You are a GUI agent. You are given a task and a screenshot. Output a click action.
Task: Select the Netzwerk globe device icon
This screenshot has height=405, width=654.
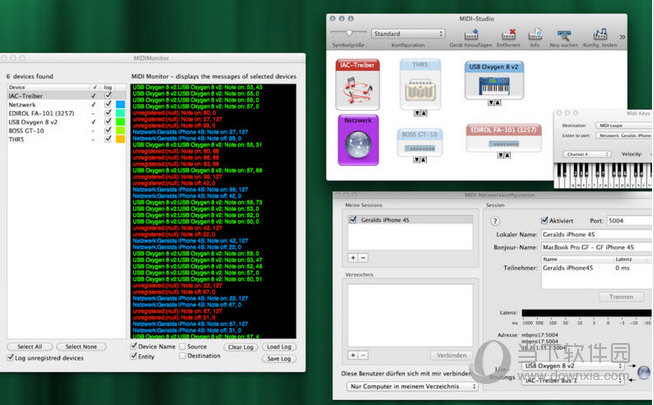[x=358, y=140]
